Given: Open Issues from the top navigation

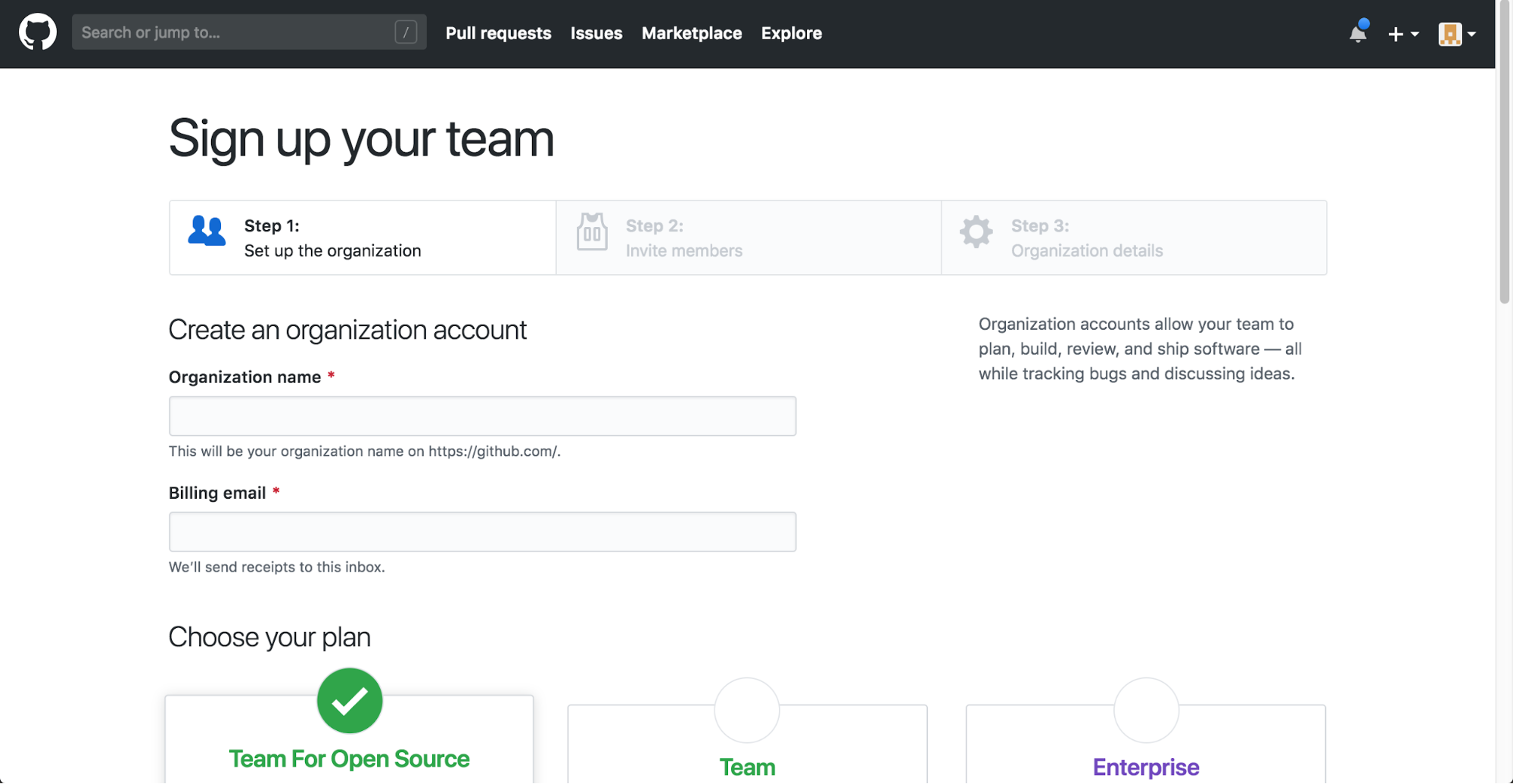Looking at the screenshot, I should point(596,33).
